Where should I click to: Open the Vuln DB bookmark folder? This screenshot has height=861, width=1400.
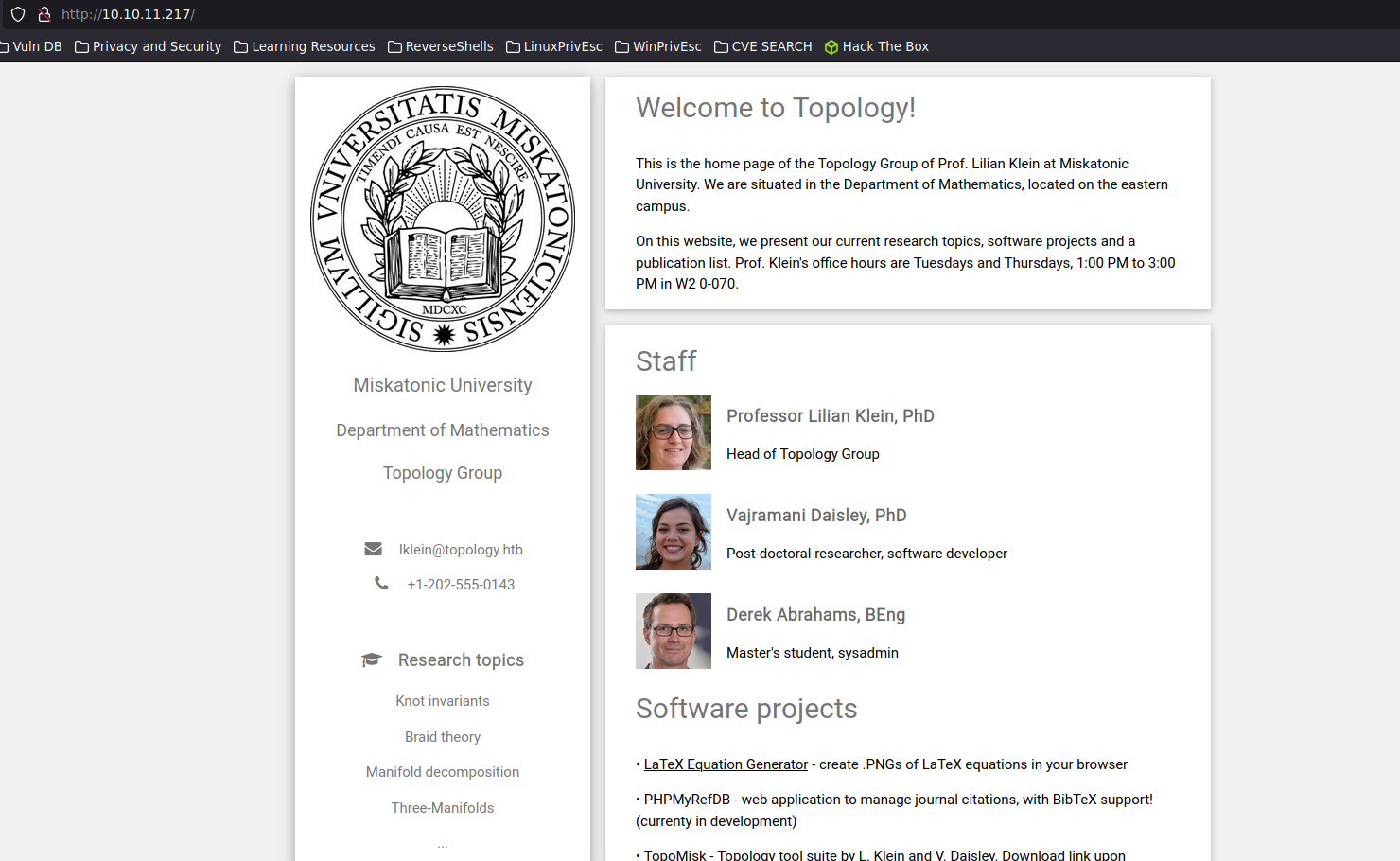coord(30,46)
